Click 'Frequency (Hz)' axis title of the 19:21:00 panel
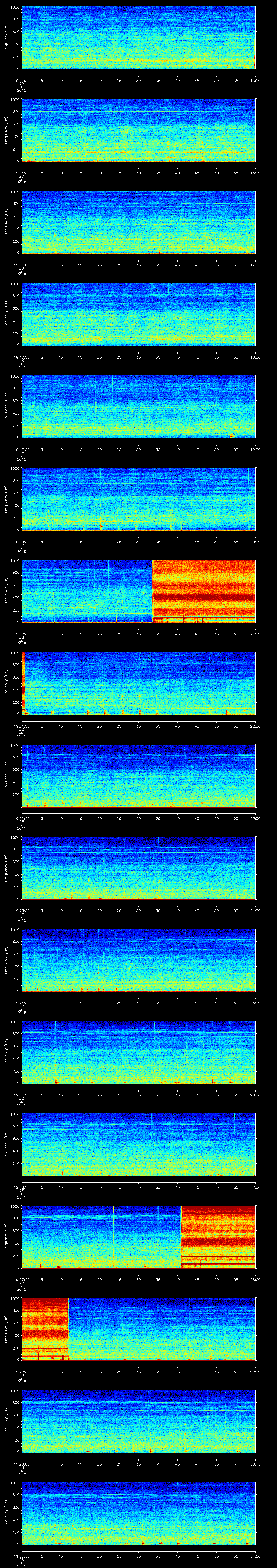Image resolution: width=277 pixels, height=1568 pixels. [x=6, y=683]
